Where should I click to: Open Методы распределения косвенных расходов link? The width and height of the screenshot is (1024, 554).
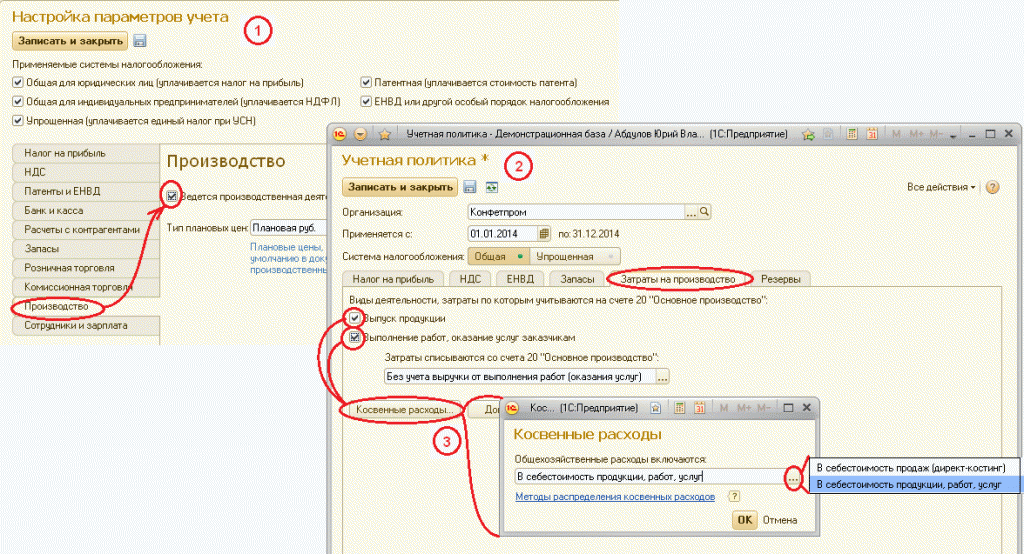(x=615, y=497)
